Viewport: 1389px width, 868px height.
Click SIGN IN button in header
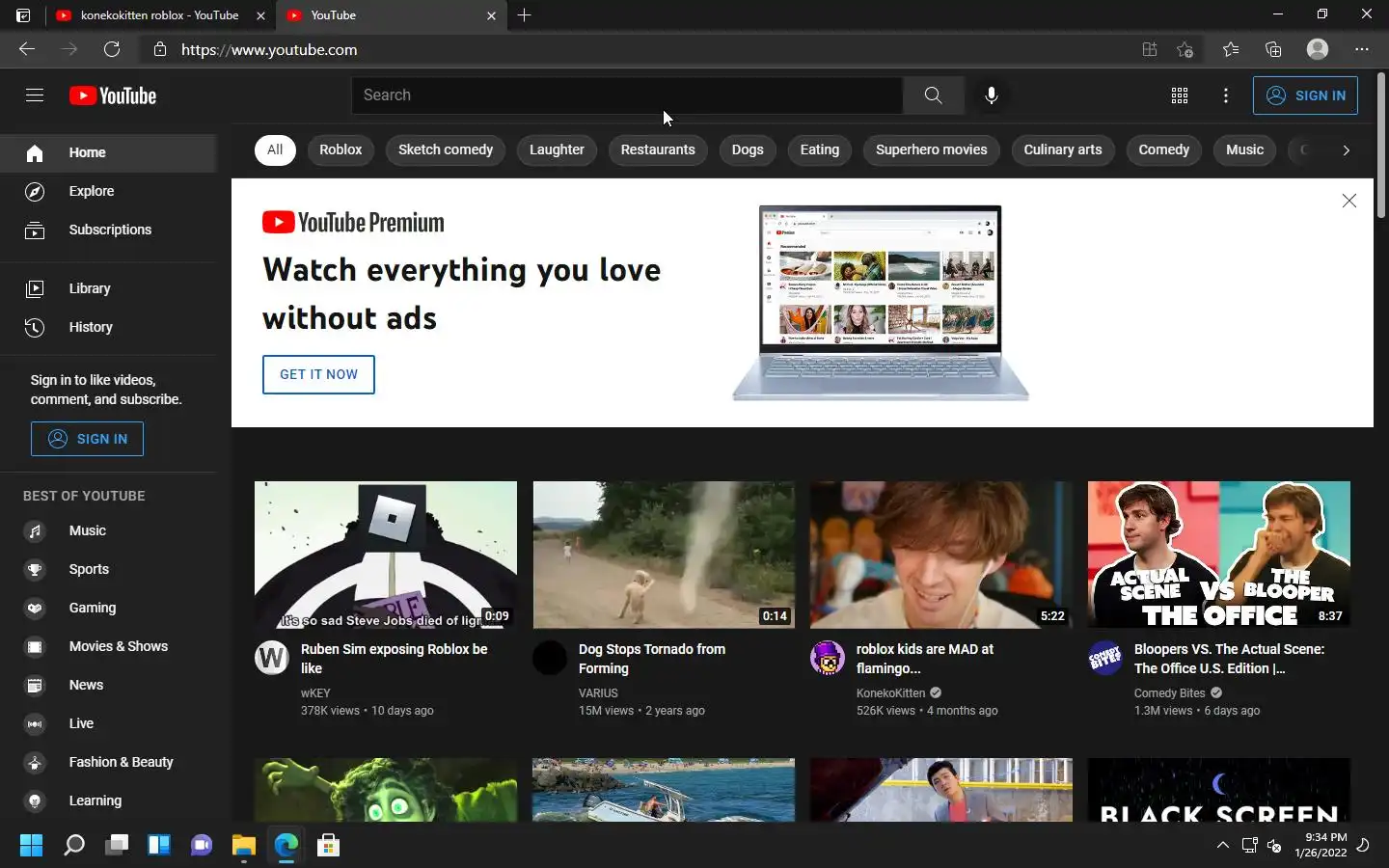1305,95
